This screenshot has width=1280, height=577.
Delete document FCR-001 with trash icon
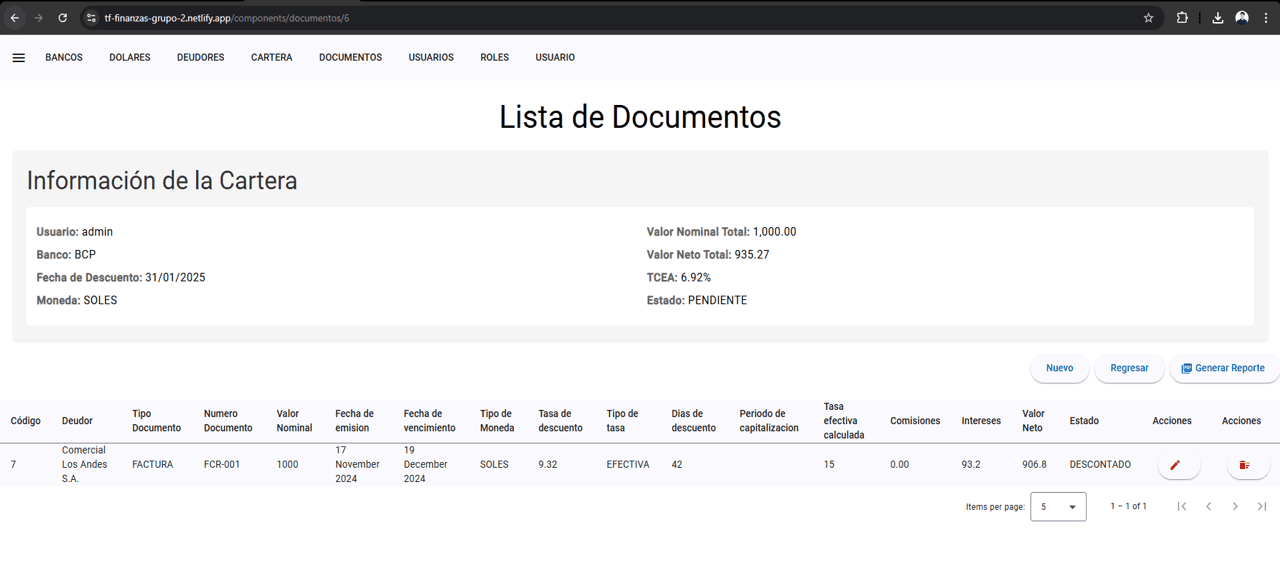coord(1245,465)
